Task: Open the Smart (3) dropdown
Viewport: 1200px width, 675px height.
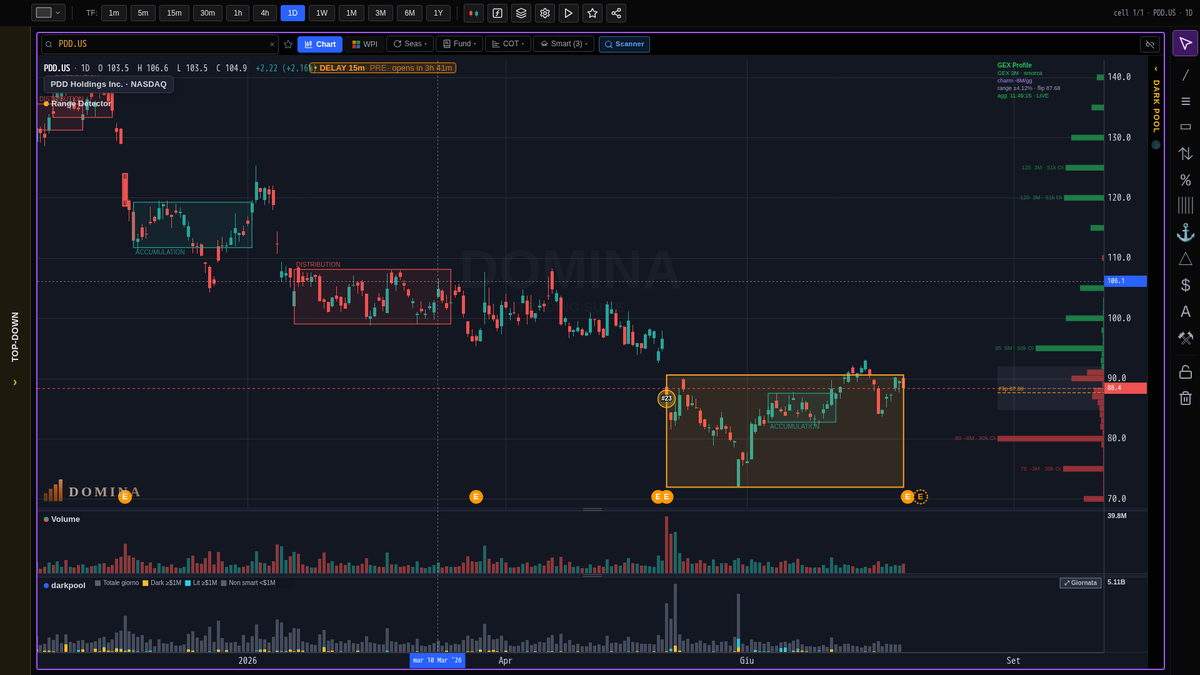Action: 564,44
